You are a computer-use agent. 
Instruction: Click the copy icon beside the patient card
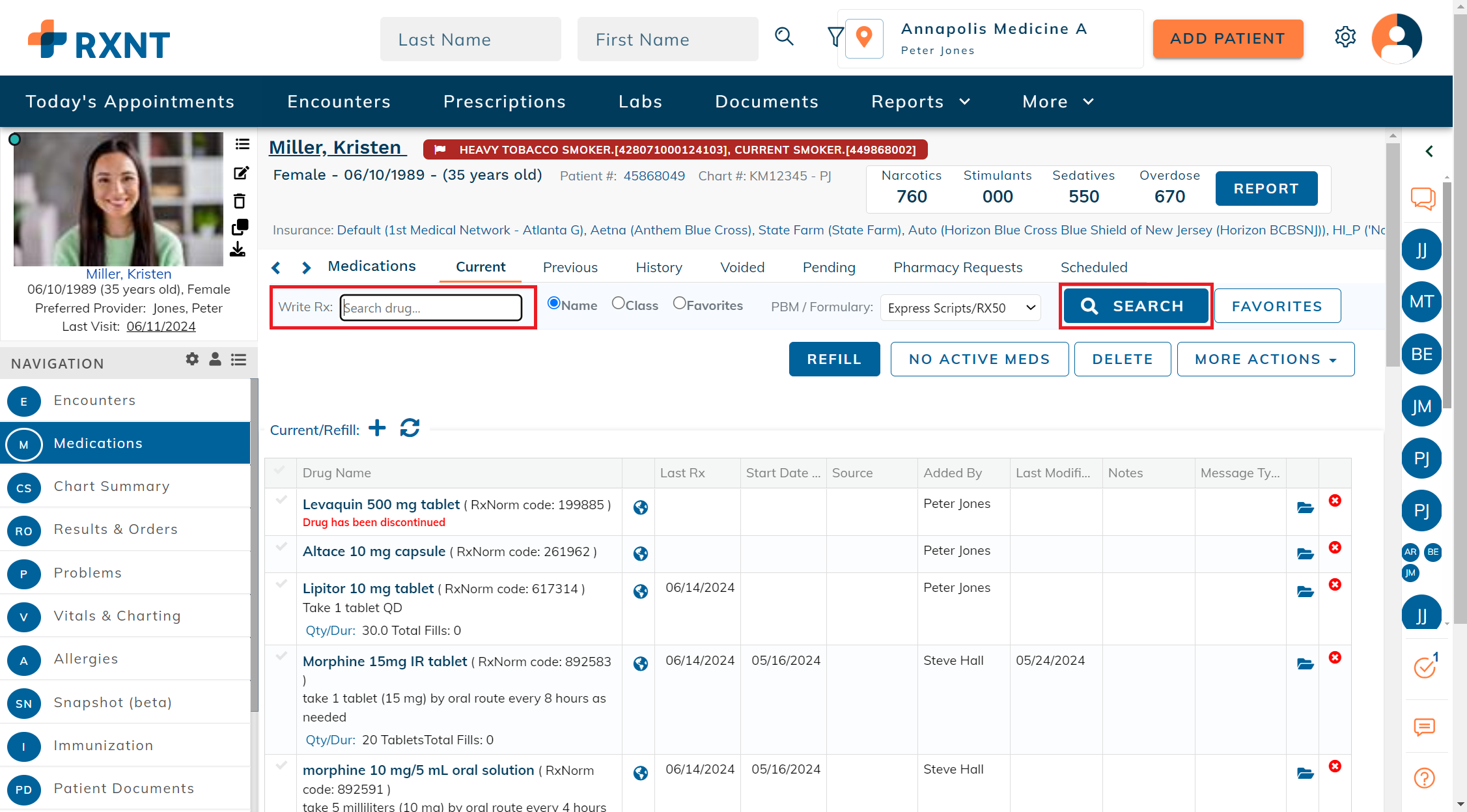240,226
